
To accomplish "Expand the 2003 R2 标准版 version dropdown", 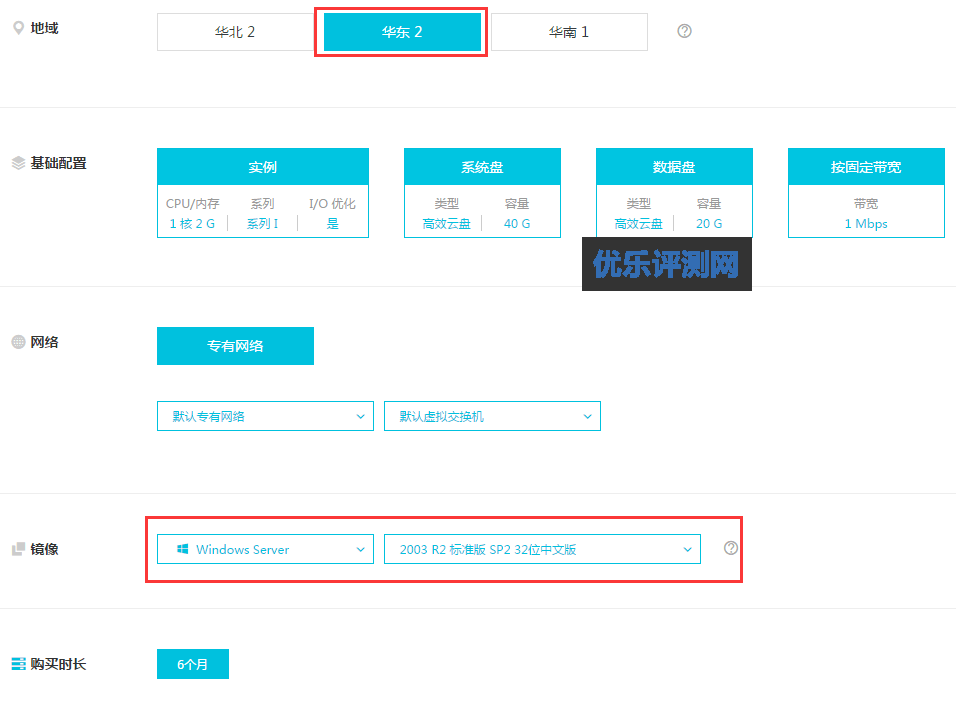I will tap(542, 549).
